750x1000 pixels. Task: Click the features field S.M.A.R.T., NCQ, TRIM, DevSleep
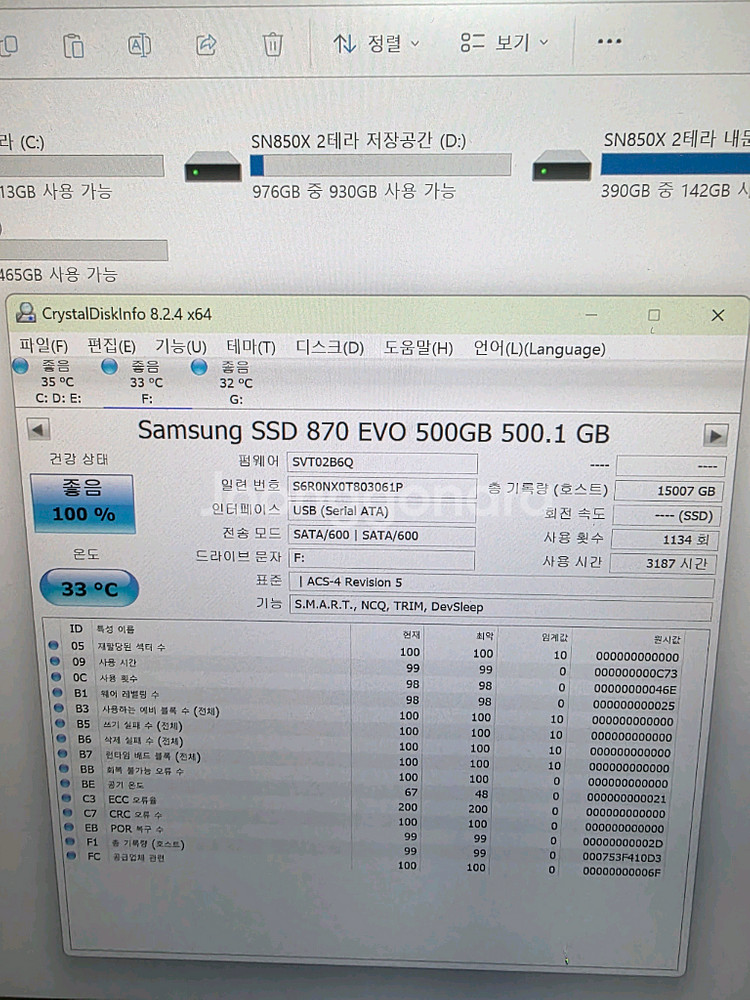(501, 607)
